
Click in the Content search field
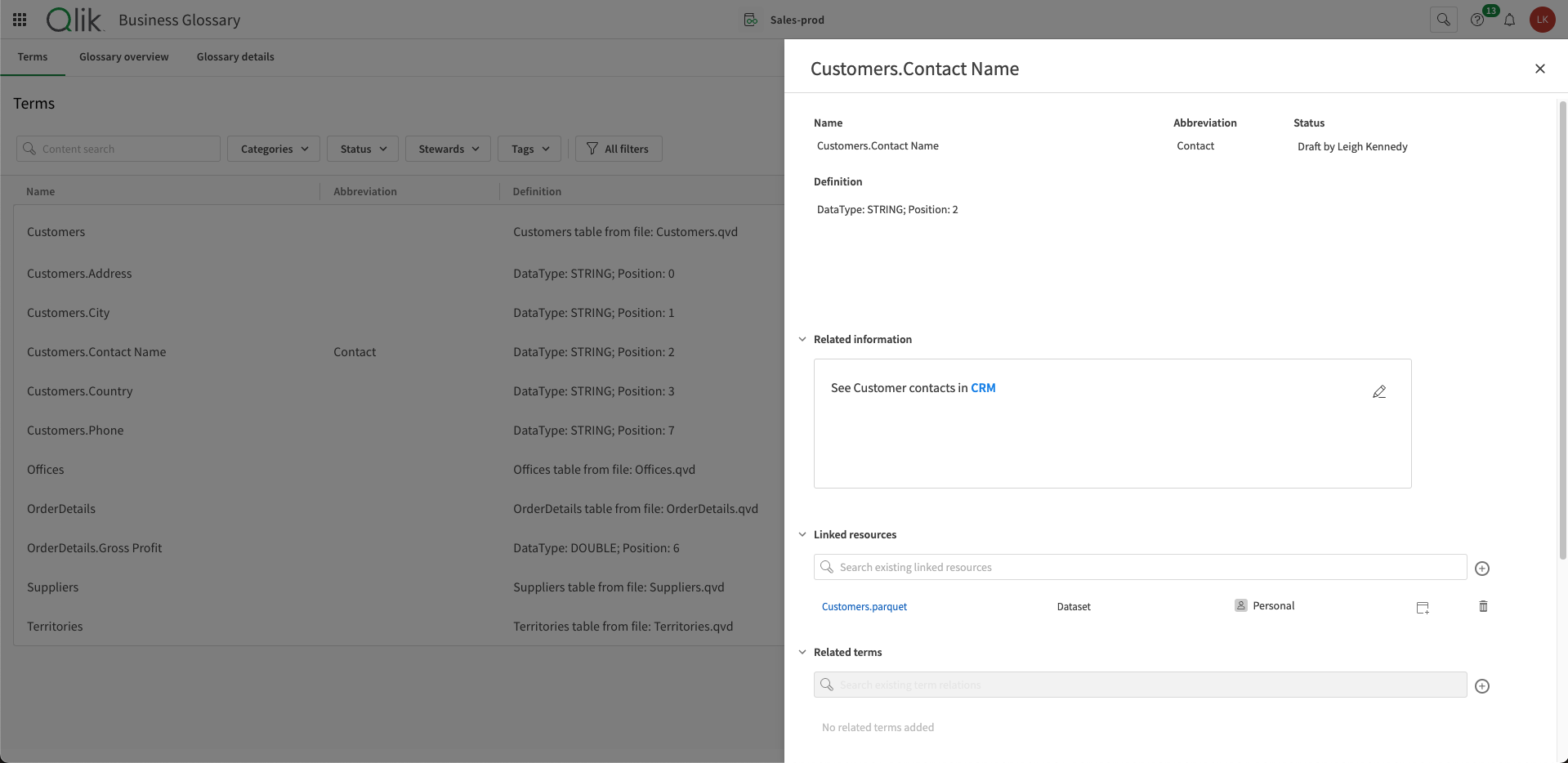[118, 149]
